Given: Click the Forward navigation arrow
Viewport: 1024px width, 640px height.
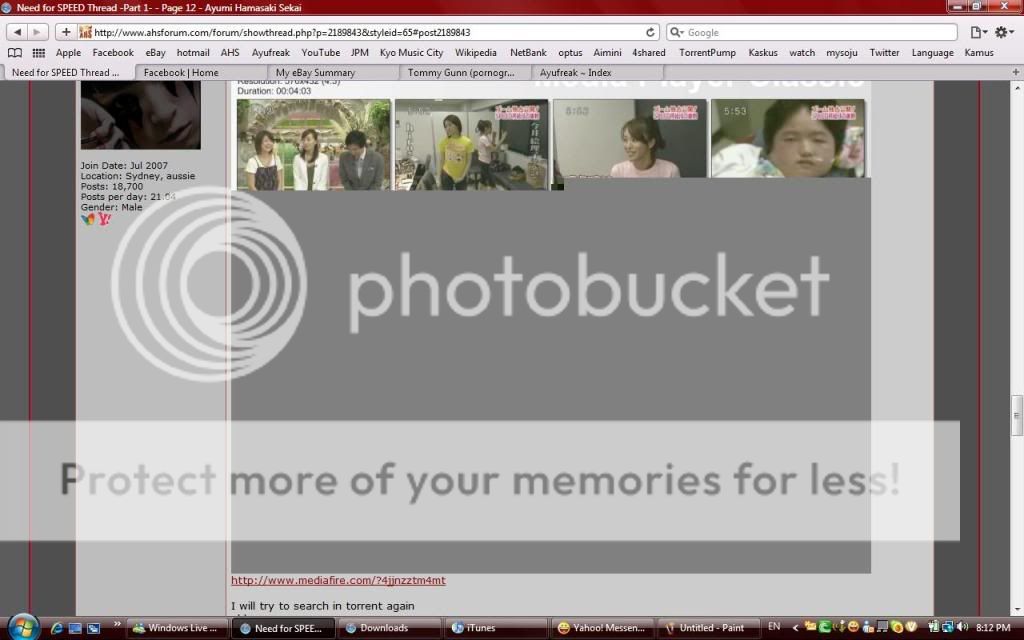Looking at the screenshot, I should point(38,32).
